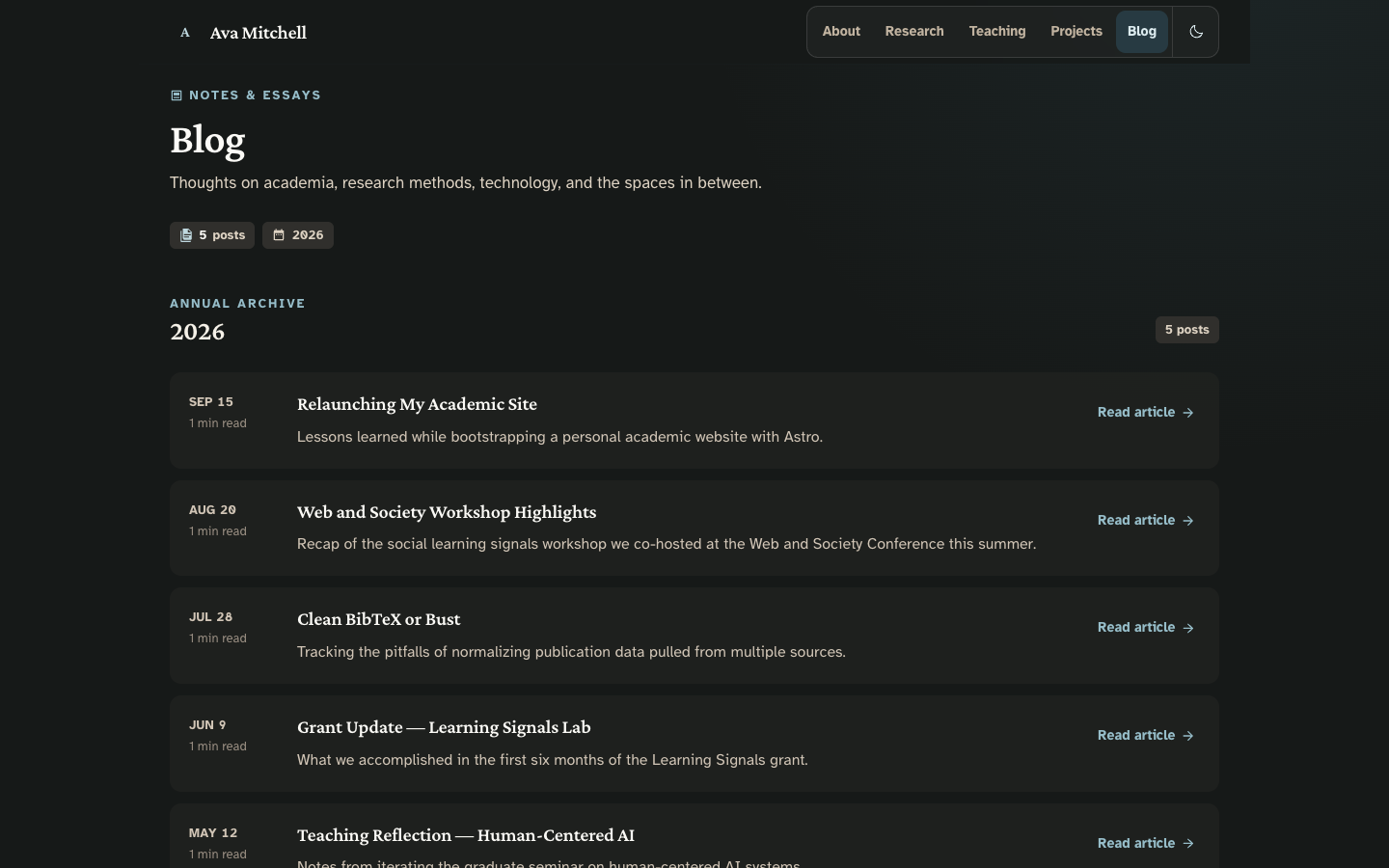The height and width of the screenshot is (868, 1389).
Task: Click the Ava Mitchell site title
Action: [259, 33]
